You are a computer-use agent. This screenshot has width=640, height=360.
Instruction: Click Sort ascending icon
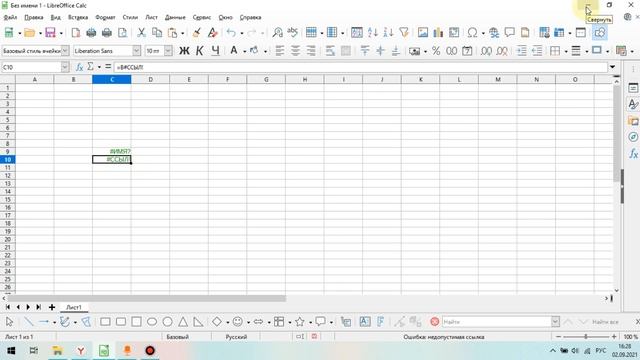click(373, 33)
